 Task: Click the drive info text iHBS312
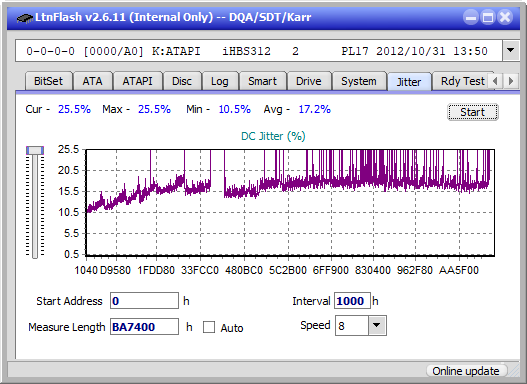coord(246,51)
